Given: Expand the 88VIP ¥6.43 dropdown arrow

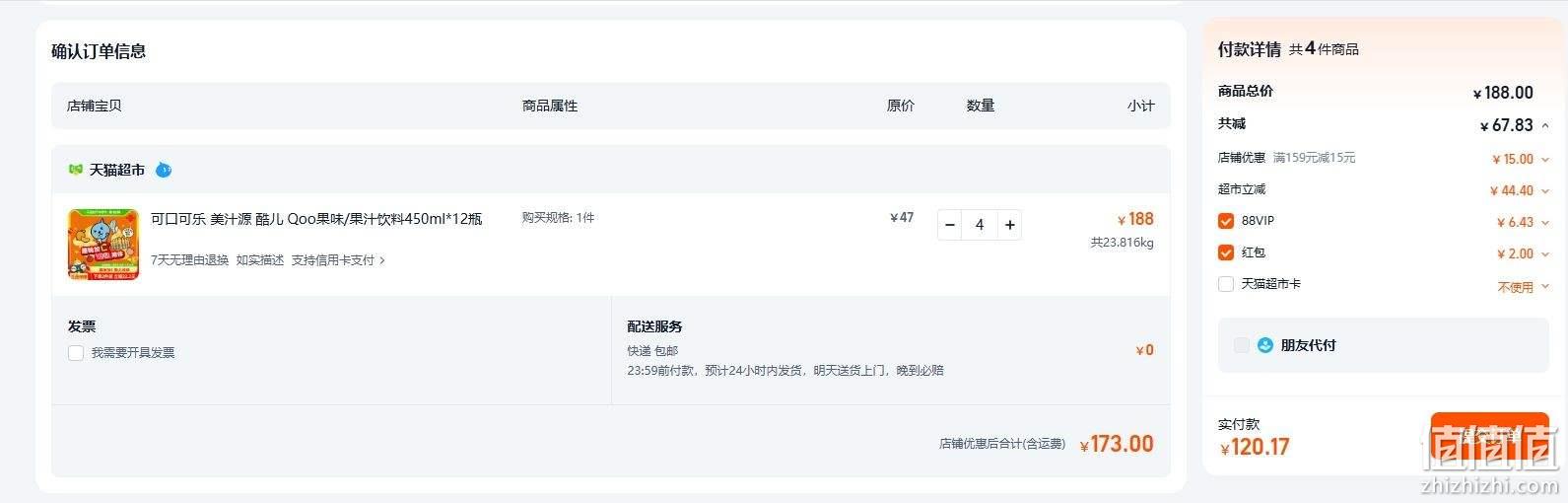Looking at the screenshot, I should coord(1545,222).
